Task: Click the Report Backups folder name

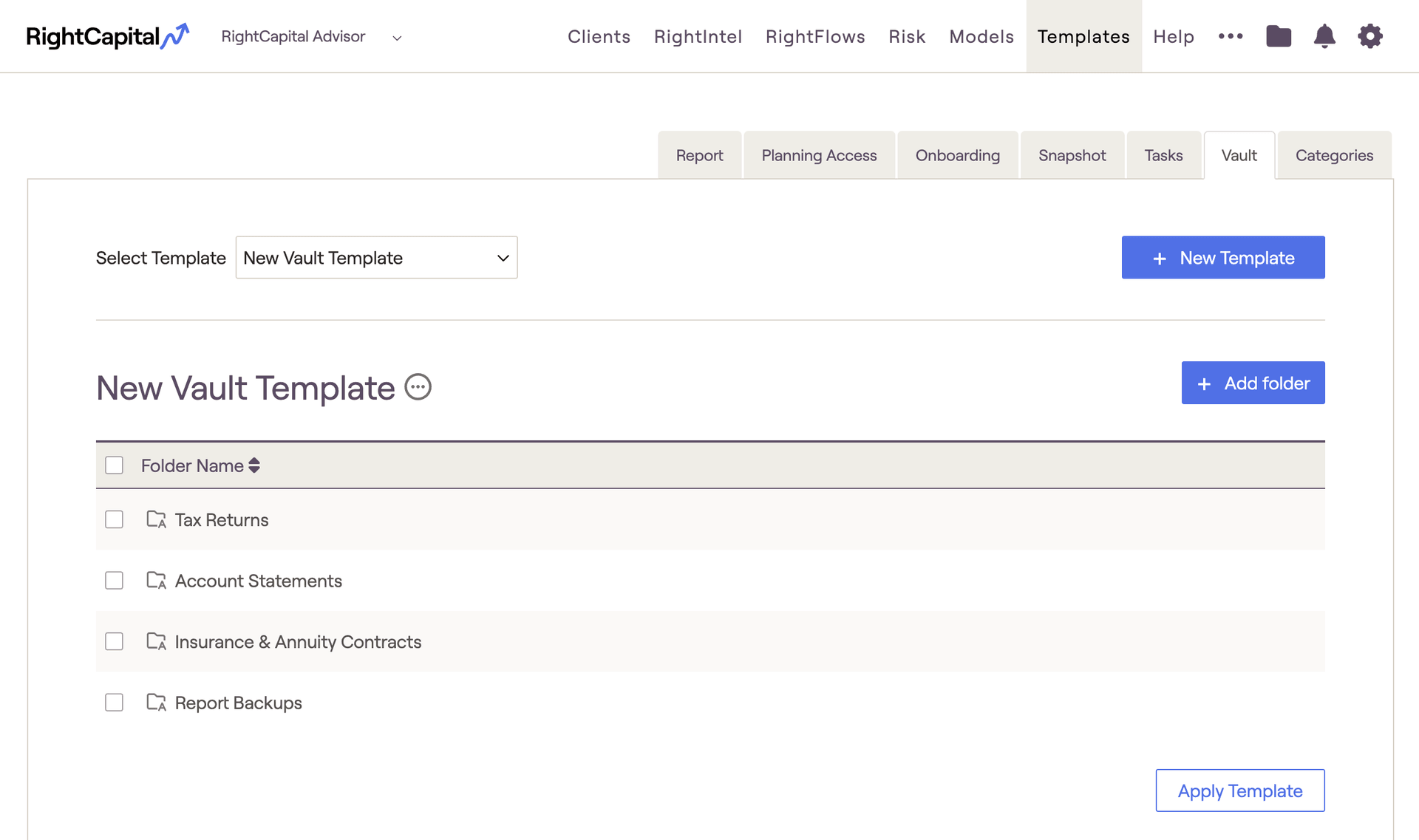Action: 239,703
